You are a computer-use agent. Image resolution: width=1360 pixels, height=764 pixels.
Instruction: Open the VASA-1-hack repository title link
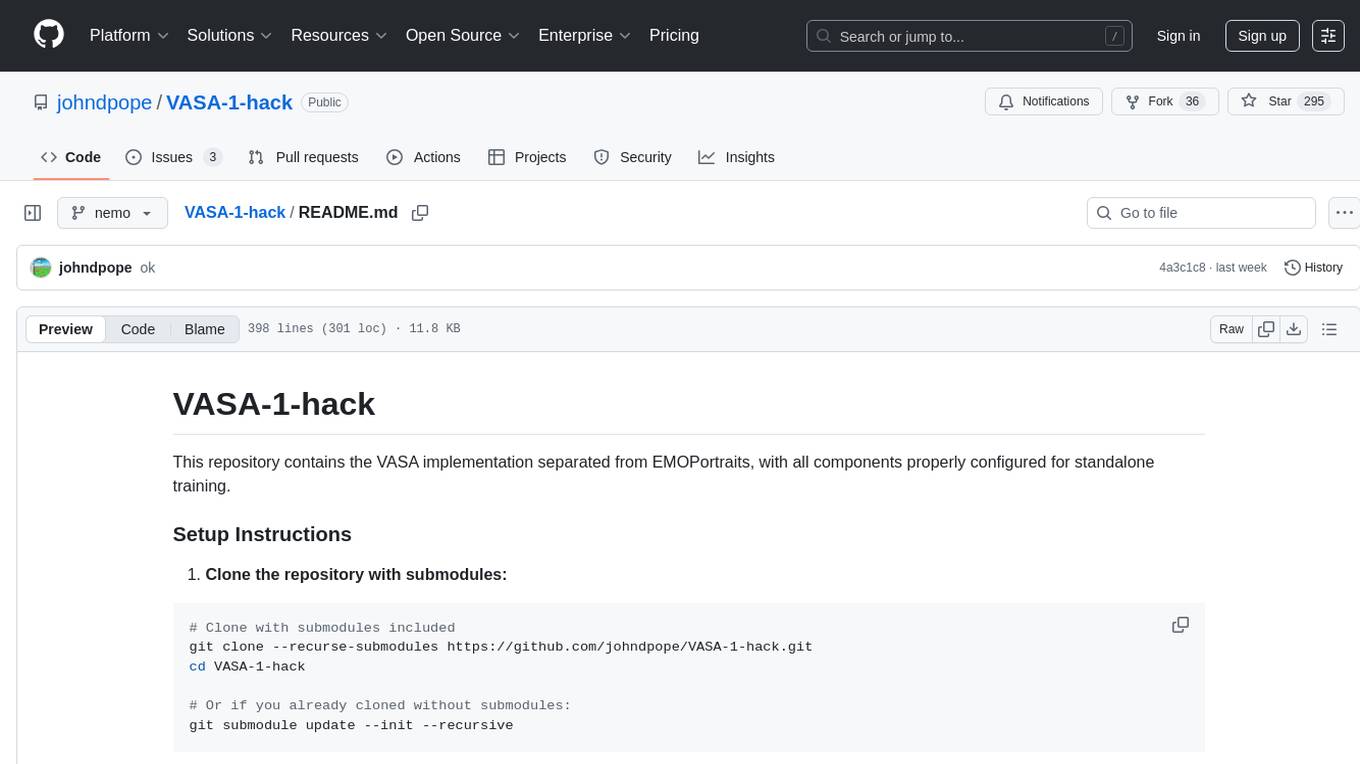229,102
